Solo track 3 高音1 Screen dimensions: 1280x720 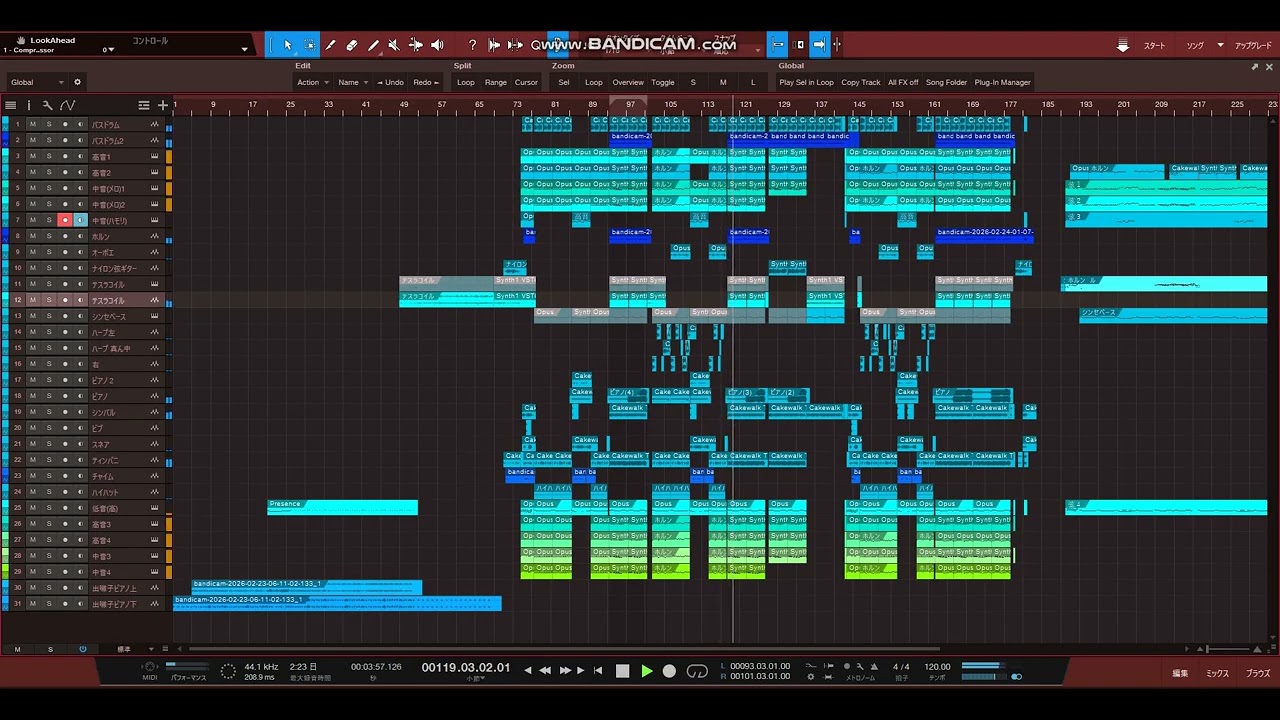[49, 156]
